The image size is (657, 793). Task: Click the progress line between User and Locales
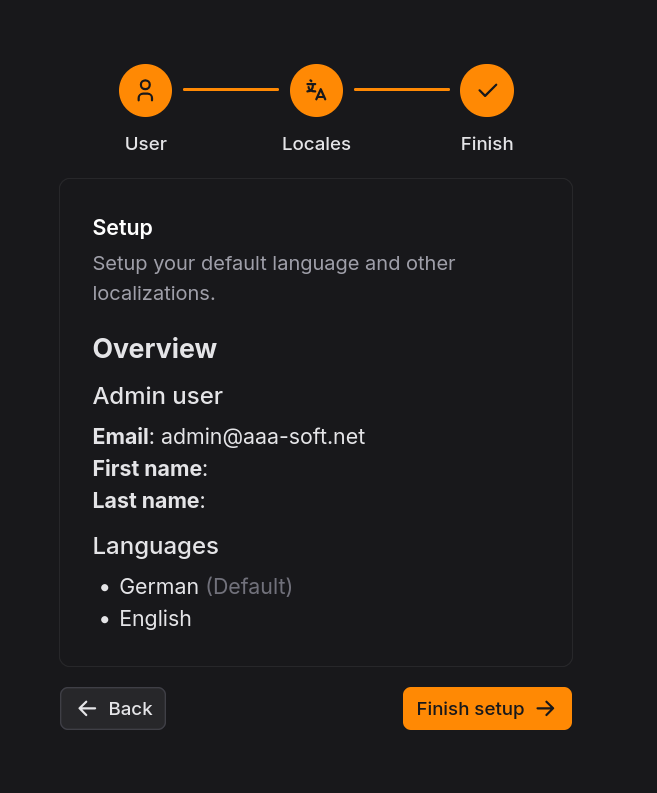[231, 90]
